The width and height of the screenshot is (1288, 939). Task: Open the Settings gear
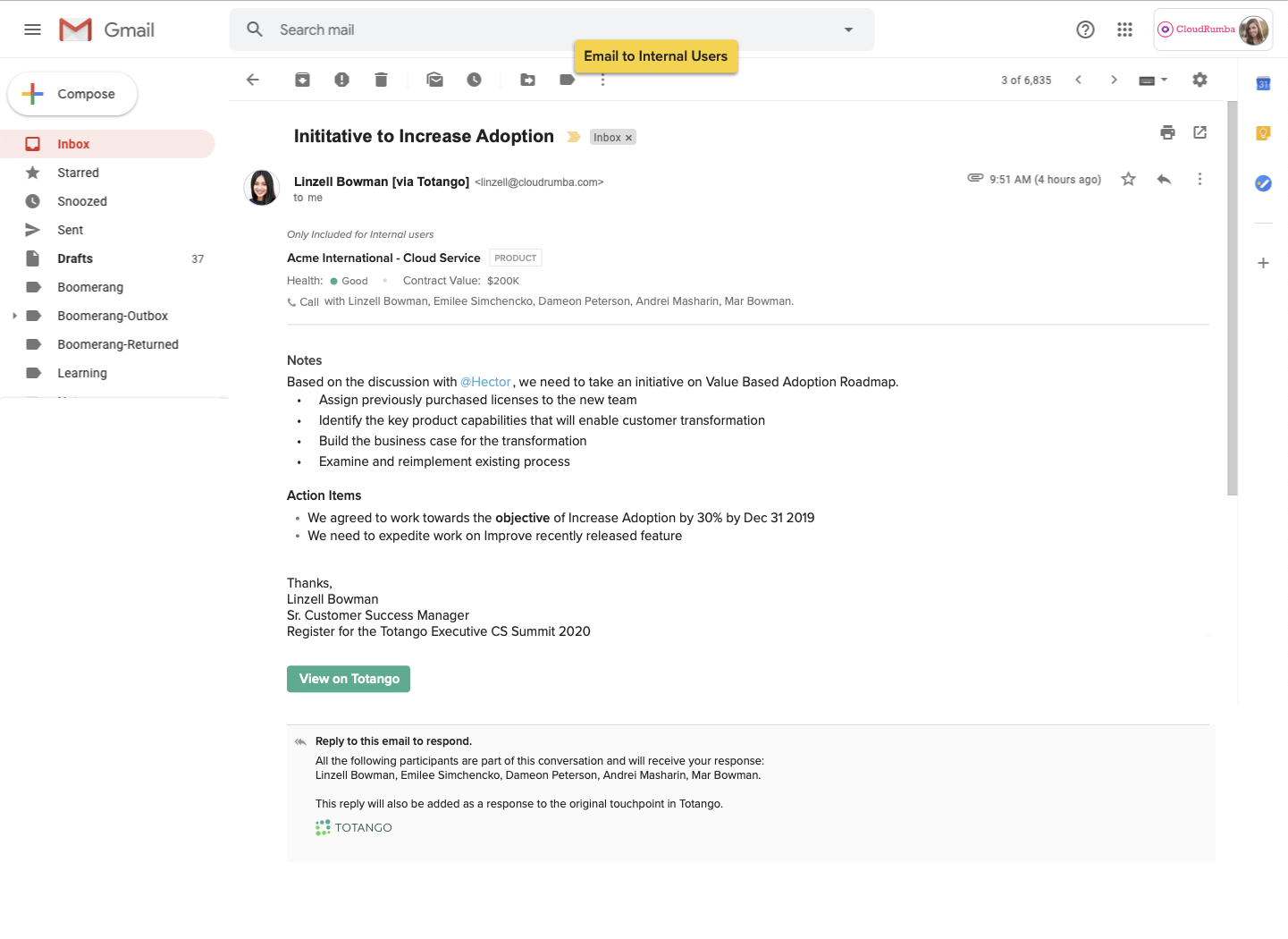point(1200,80)
